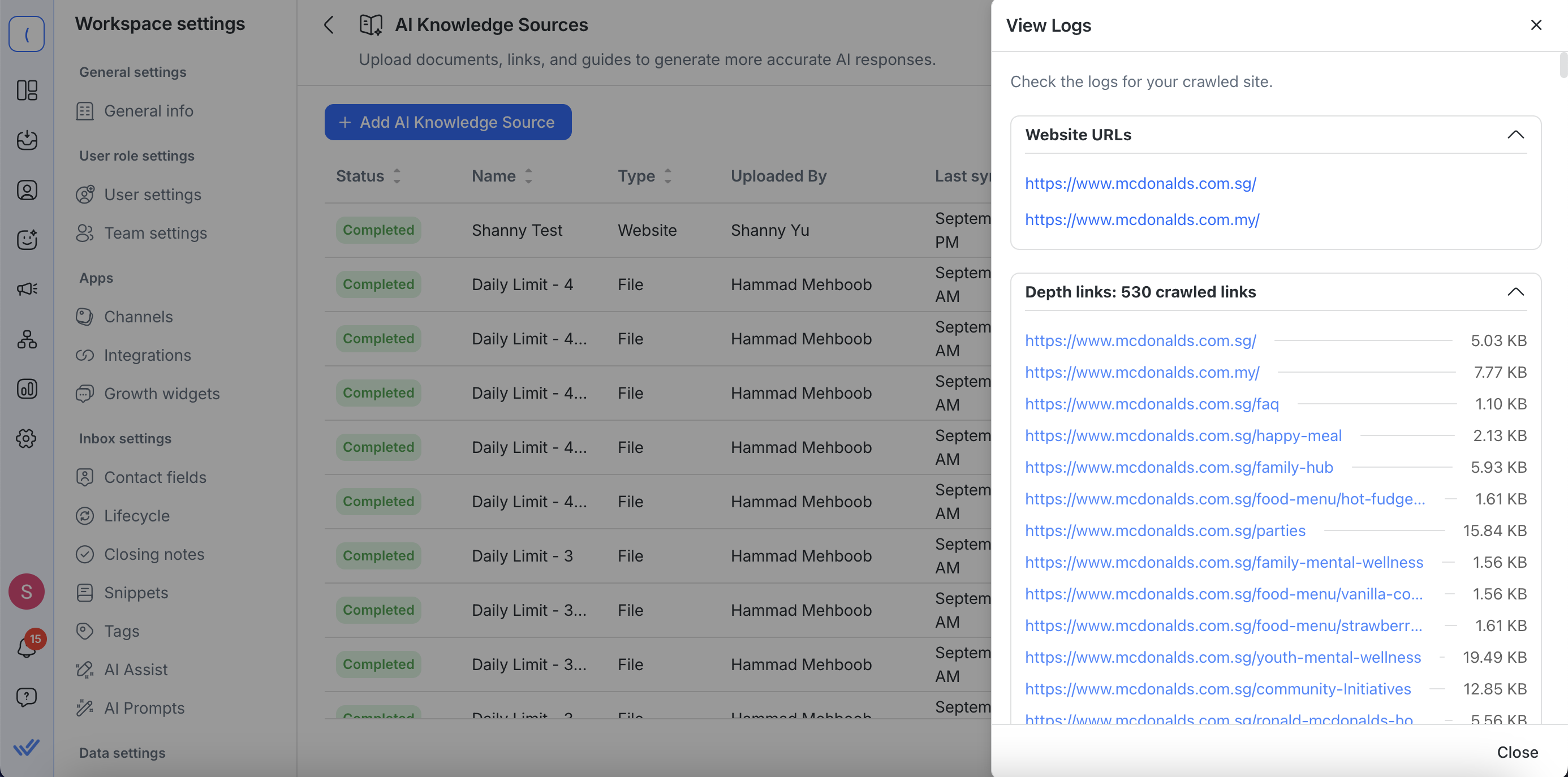Click the settings gear icon

pos(27,438)
